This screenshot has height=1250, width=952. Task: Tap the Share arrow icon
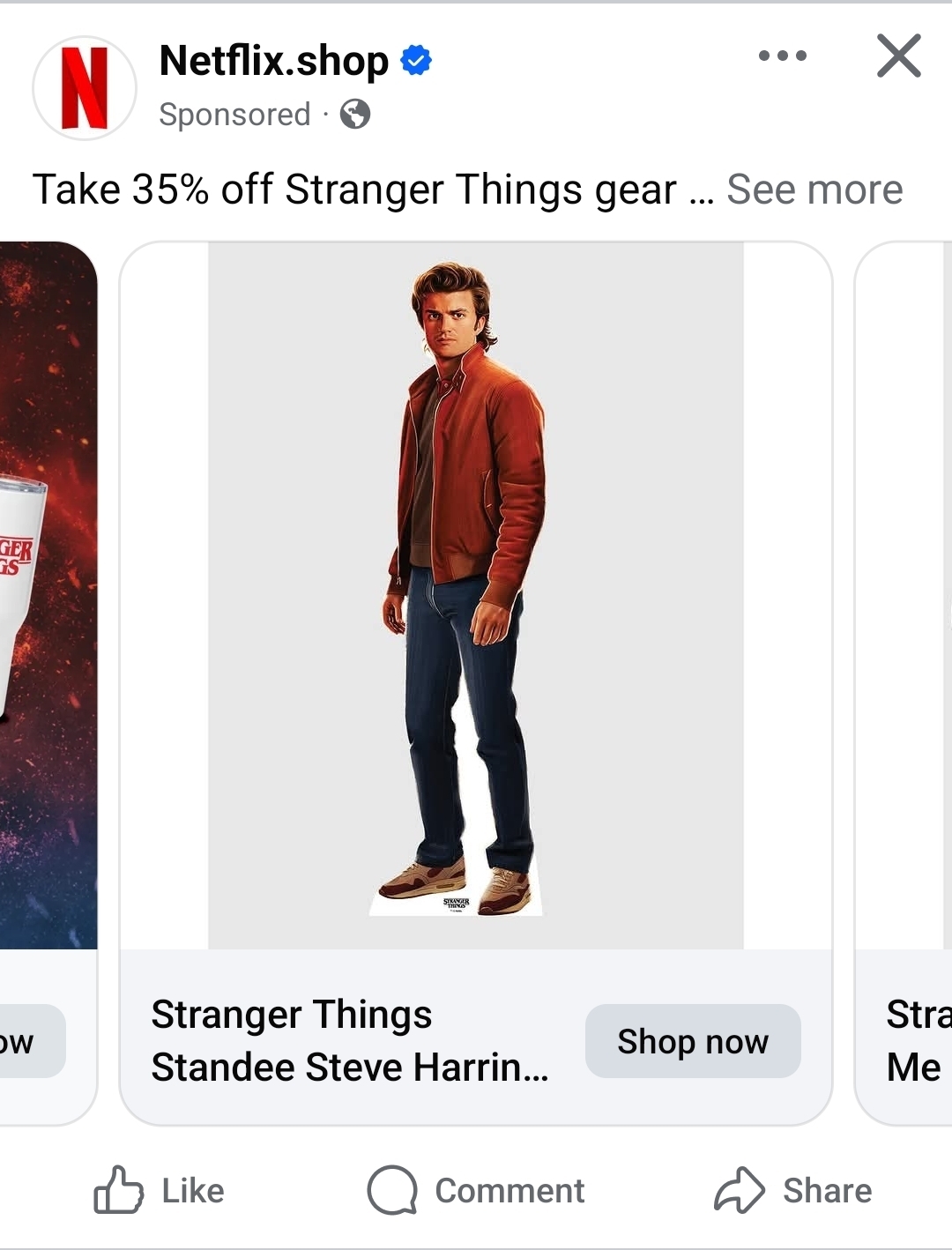coord(739,1190)
